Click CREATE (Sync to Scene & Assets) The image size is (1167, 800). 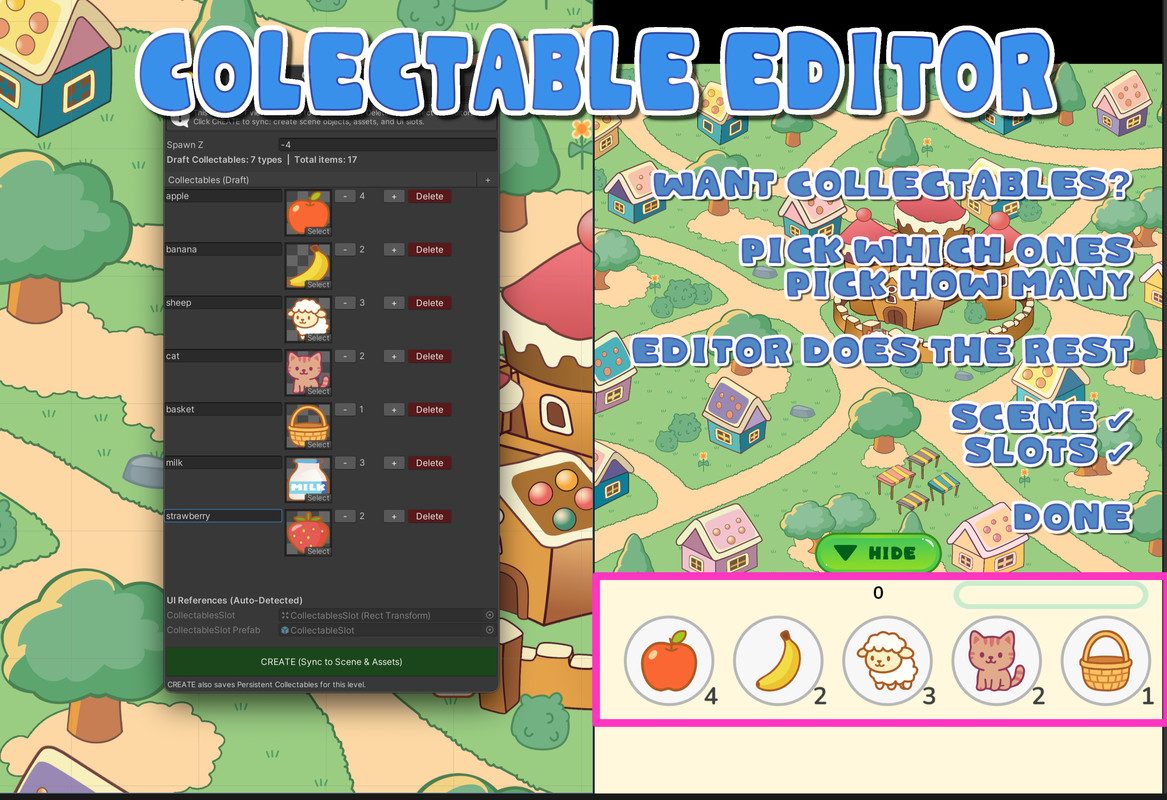331,662
